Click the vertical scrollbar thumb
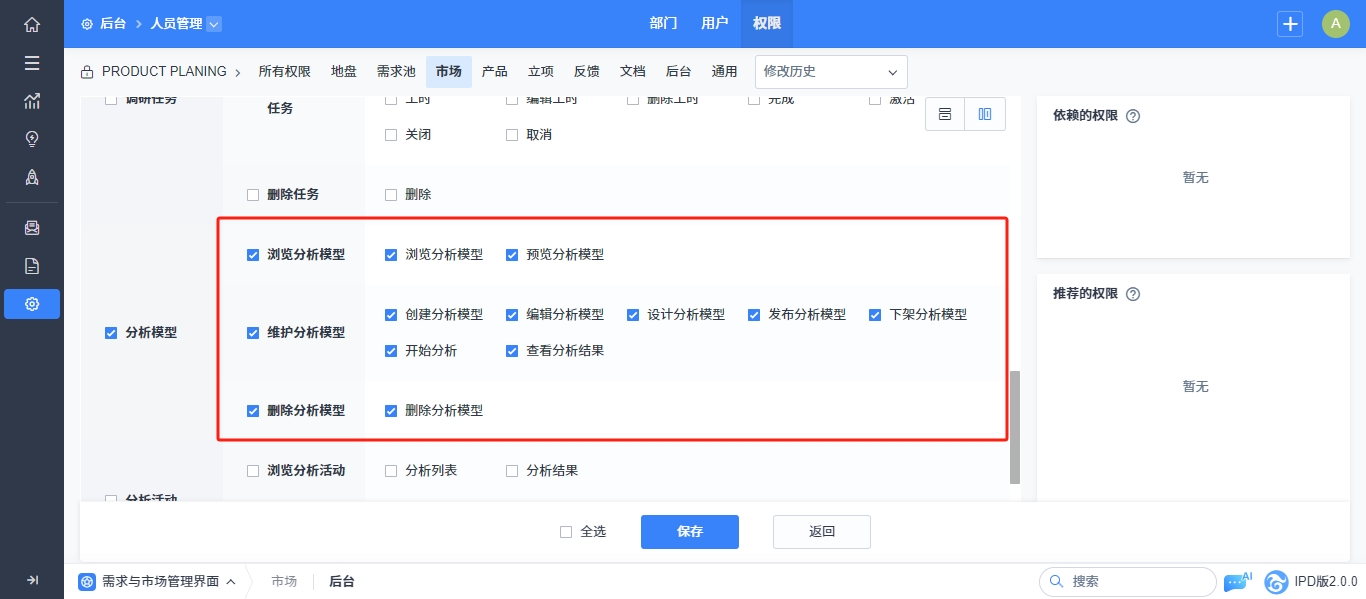This screenshot has width=1366, height=599. (1015, 426)
